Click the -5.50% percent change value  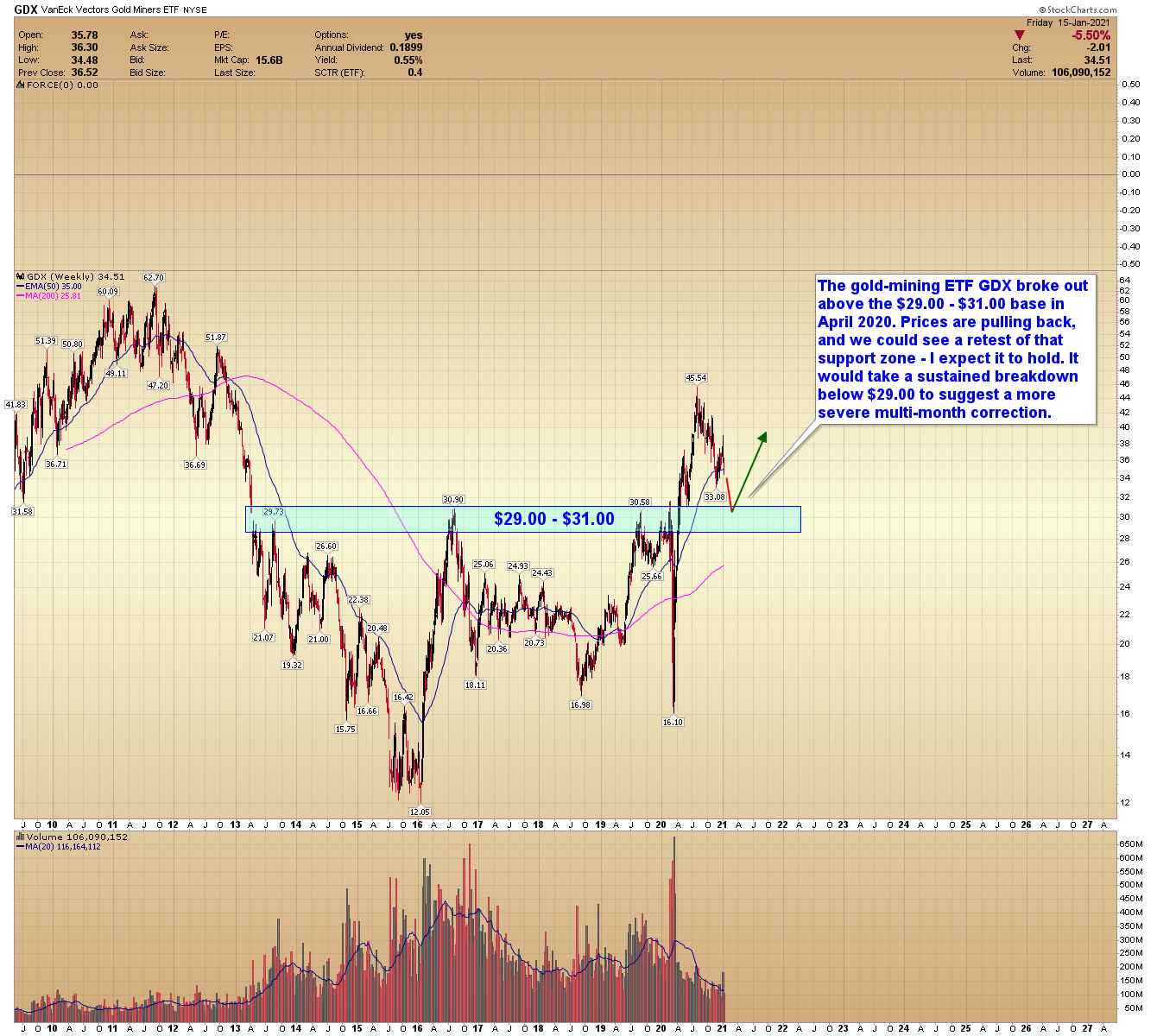pos(1091,35)
